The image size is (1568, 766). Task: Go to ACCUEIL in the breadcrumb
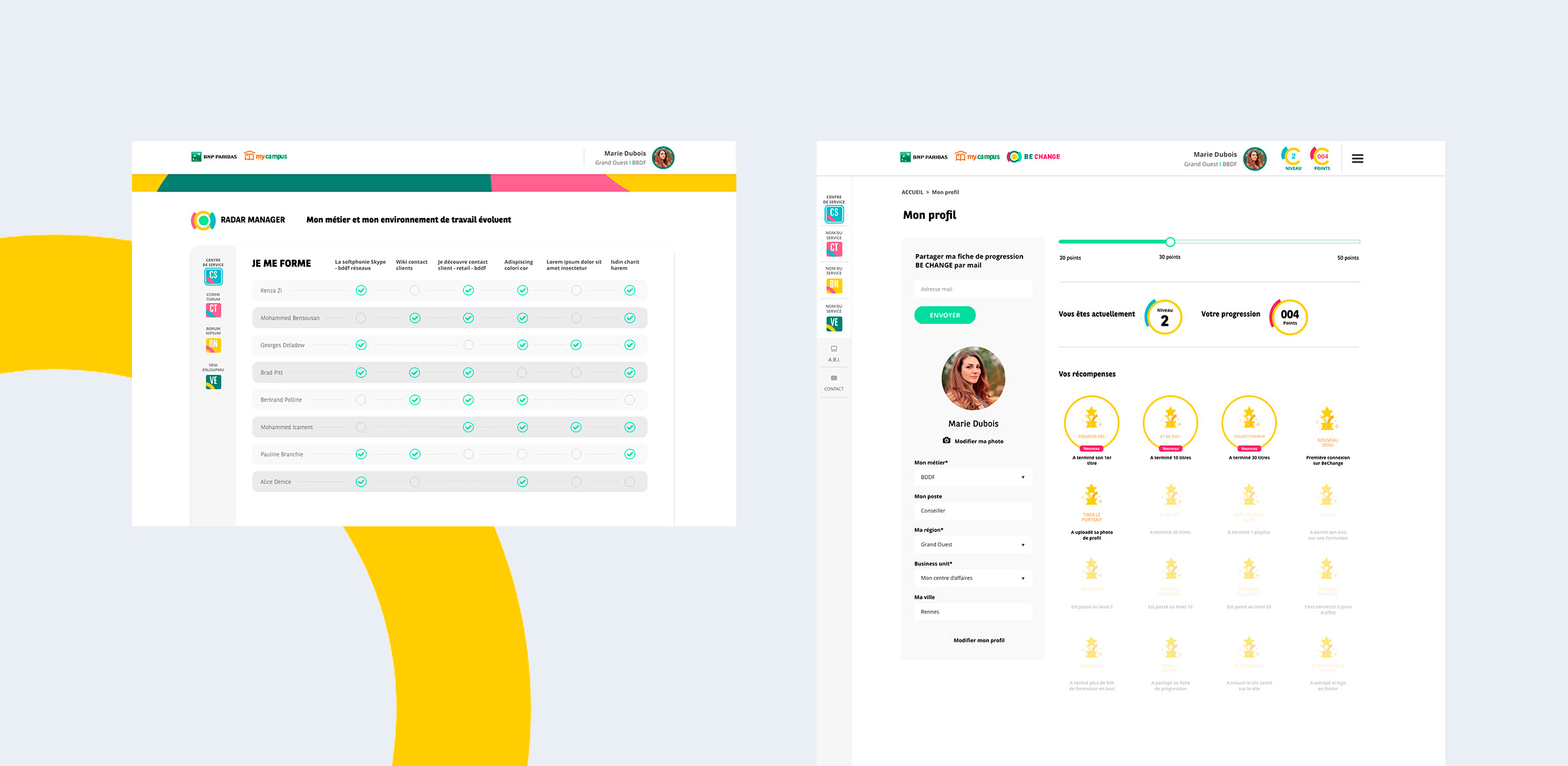pyautogui.click(x=912, y=193)
